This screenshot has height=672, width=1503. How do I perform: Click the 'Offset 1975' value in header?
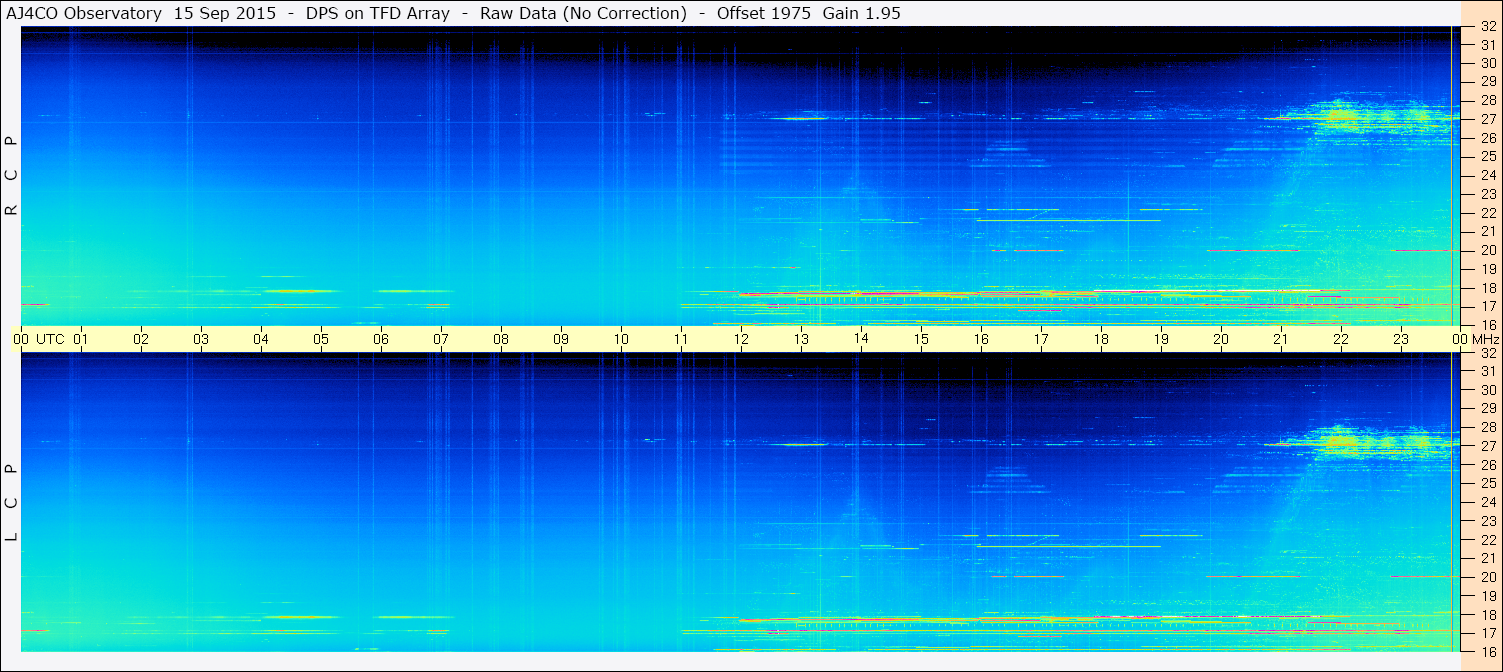point(763,13)
